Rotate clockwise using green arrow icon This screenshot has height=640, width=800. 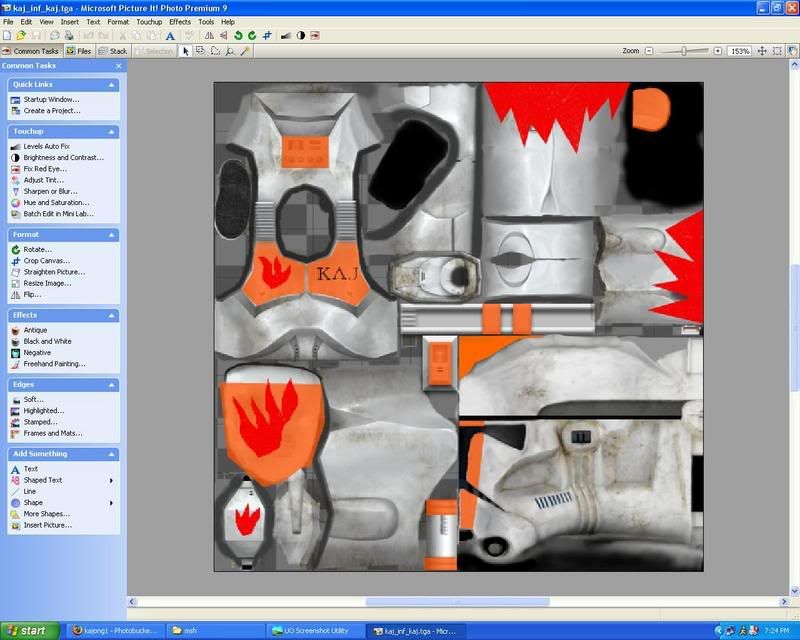pyautogui.click(x=252, y=36)
